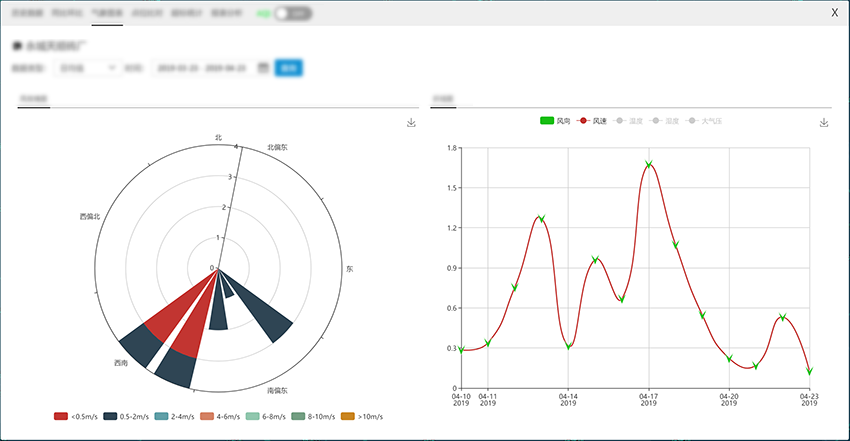Image resolution: width=850 pixels, height=441 pixels.
Task: Click the >10m/s orange legend swatch
Action: (x=348, y=416)
